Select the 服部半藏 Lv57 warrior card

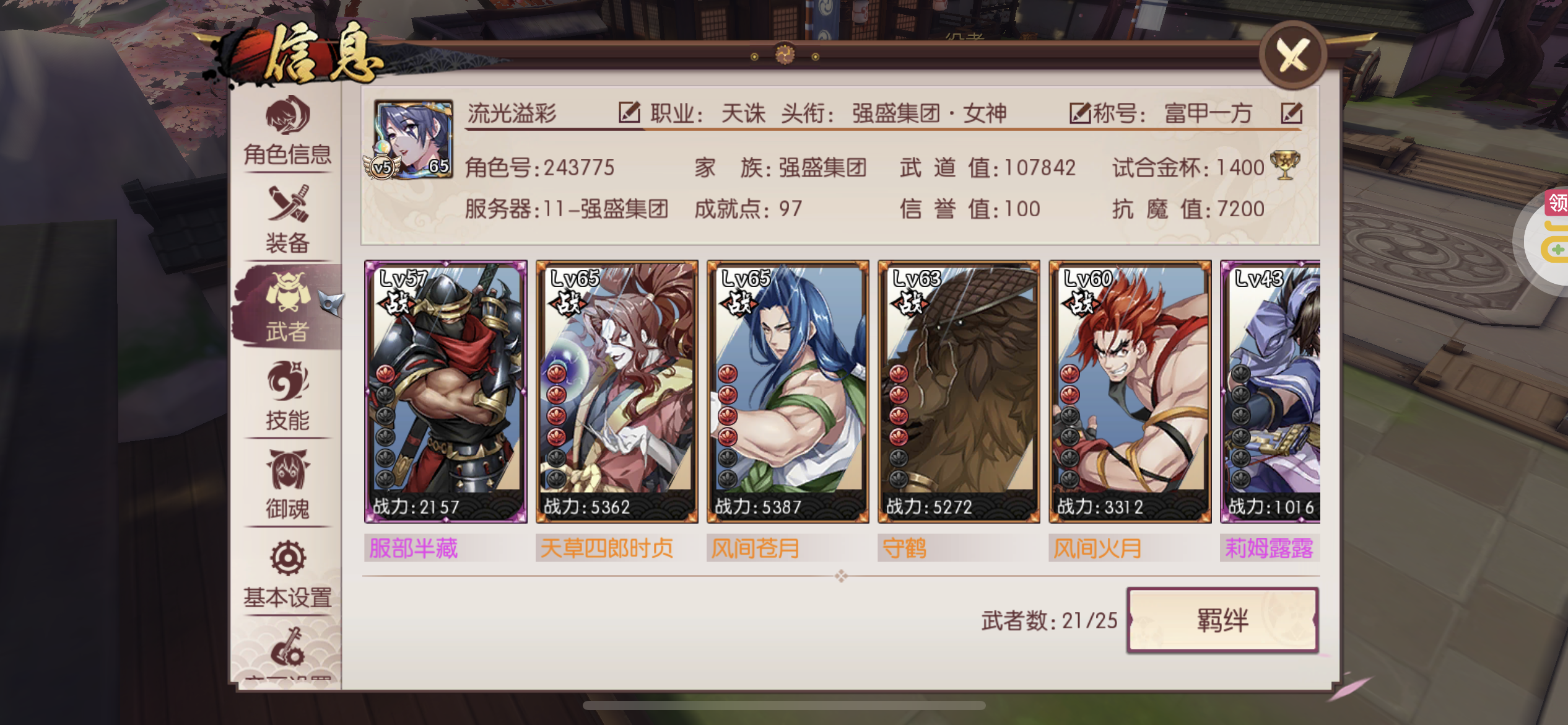[446, 392]
